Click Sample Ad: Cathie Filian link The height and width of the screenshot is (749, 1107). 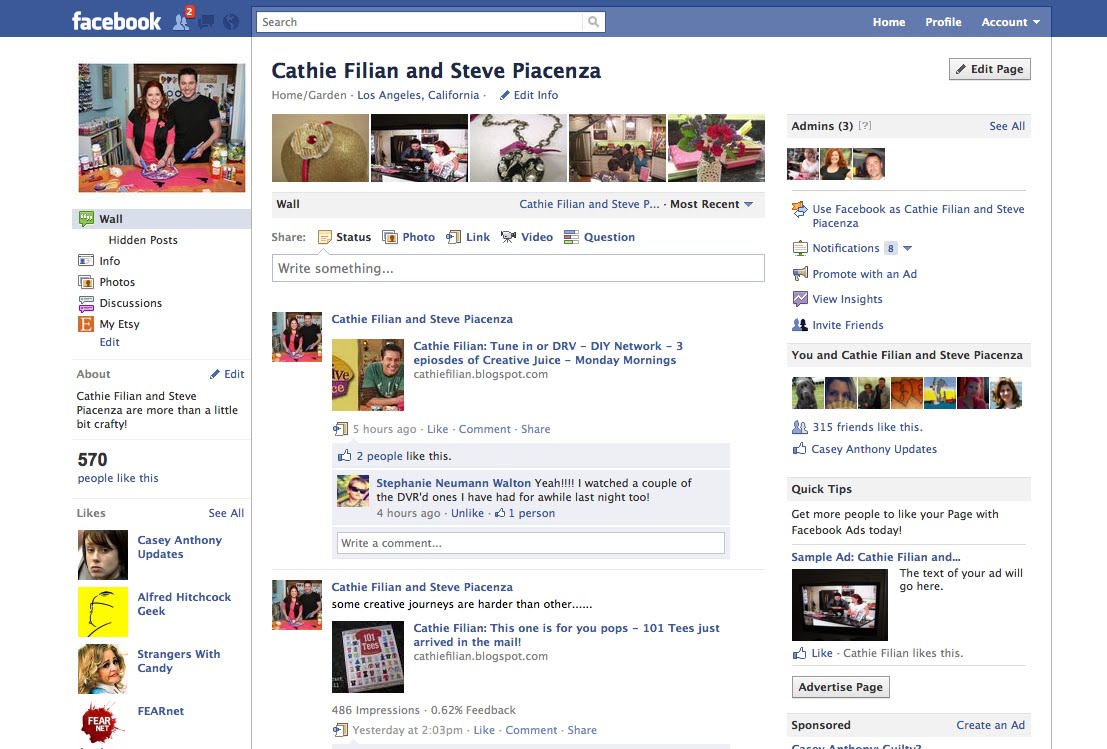(x=875, y=557)
